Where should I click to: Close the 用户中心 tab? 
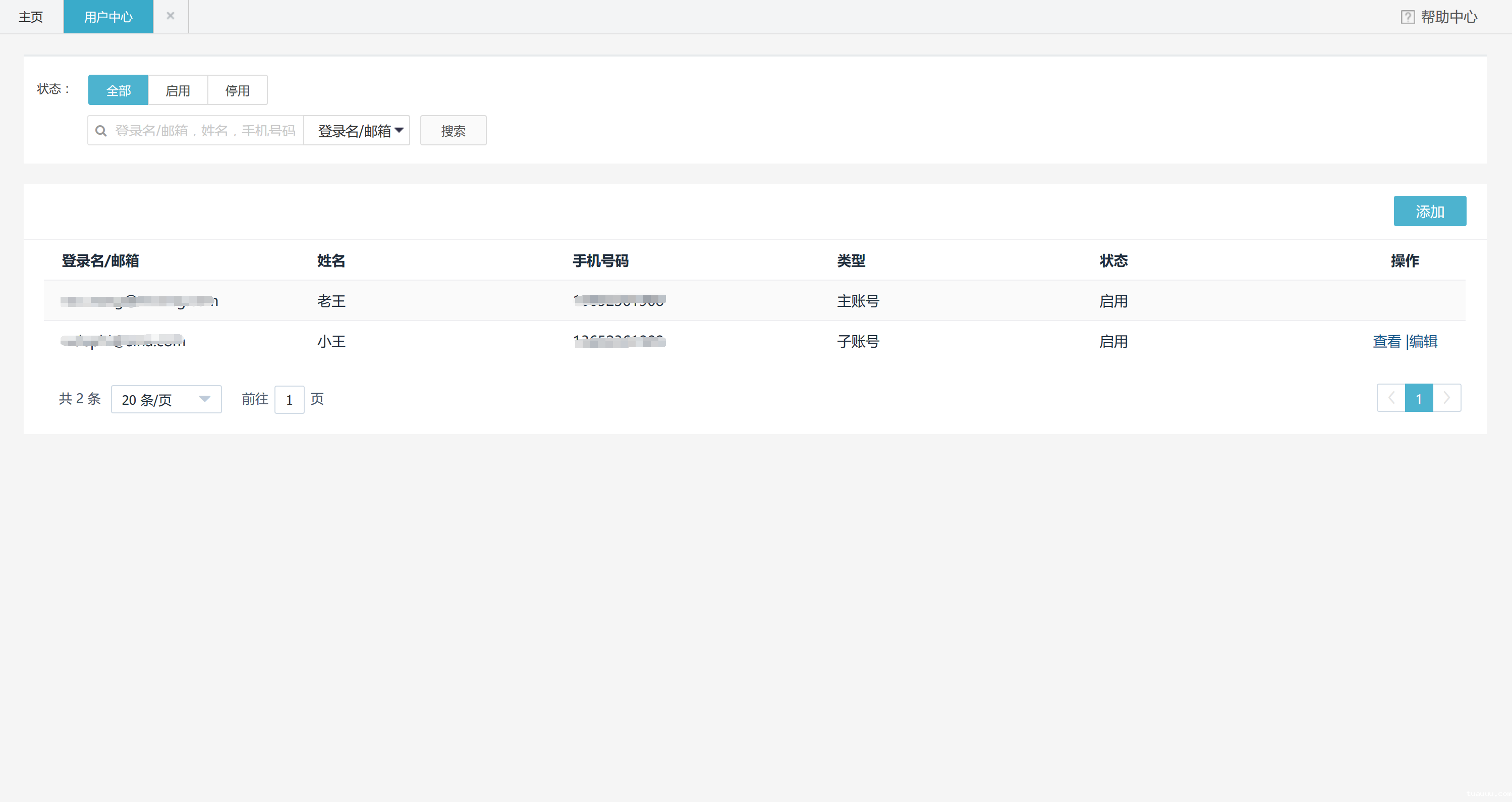(170, 16)
